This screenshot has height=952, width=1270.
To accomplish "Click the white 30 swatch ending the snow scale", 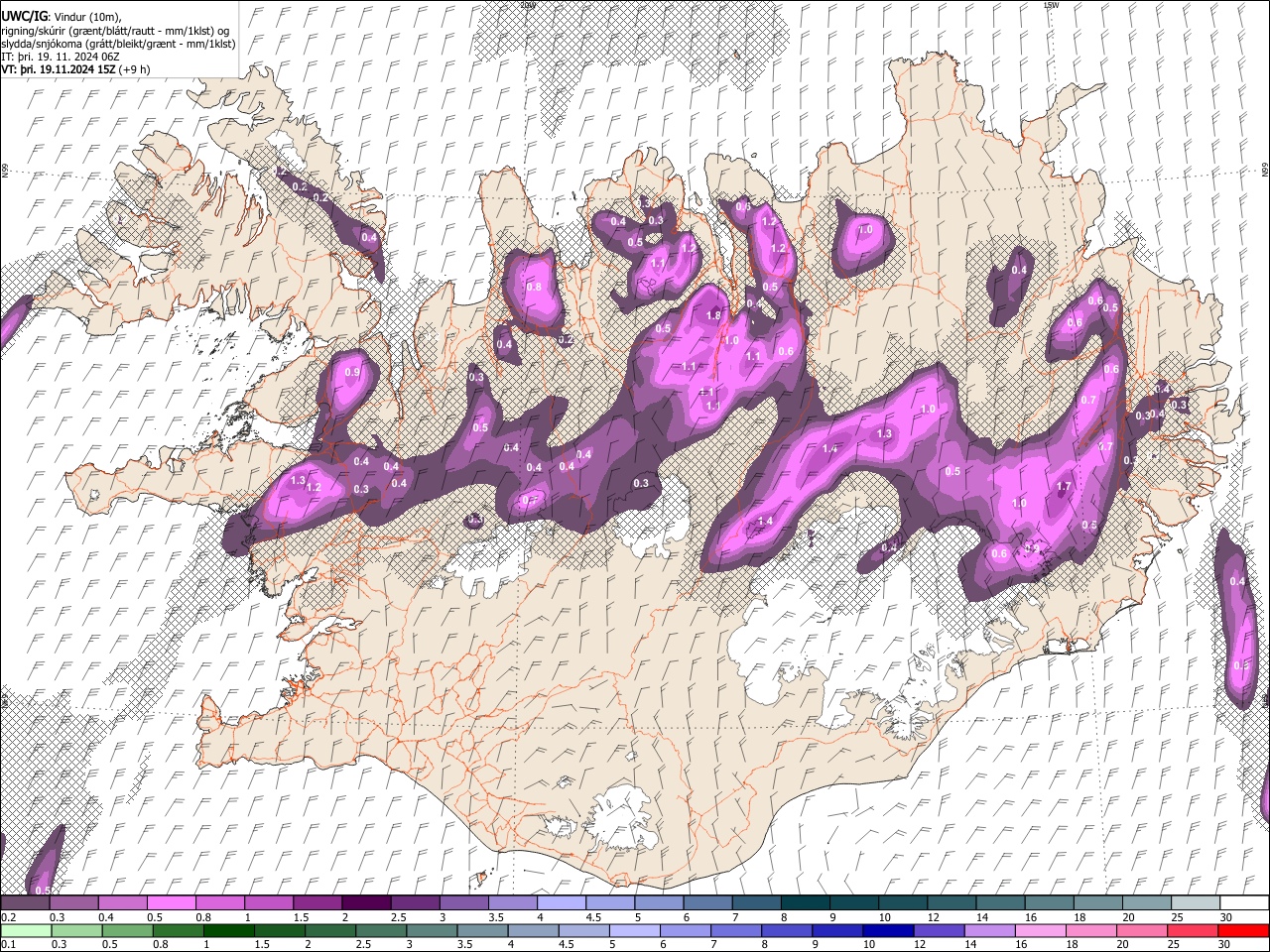I will pos(1244,902).
